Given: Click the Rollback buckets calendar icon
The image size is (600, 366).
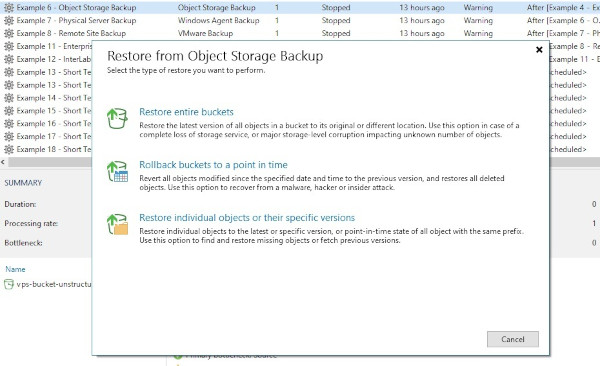Looking at the screenshot, I should click(117, 171).
